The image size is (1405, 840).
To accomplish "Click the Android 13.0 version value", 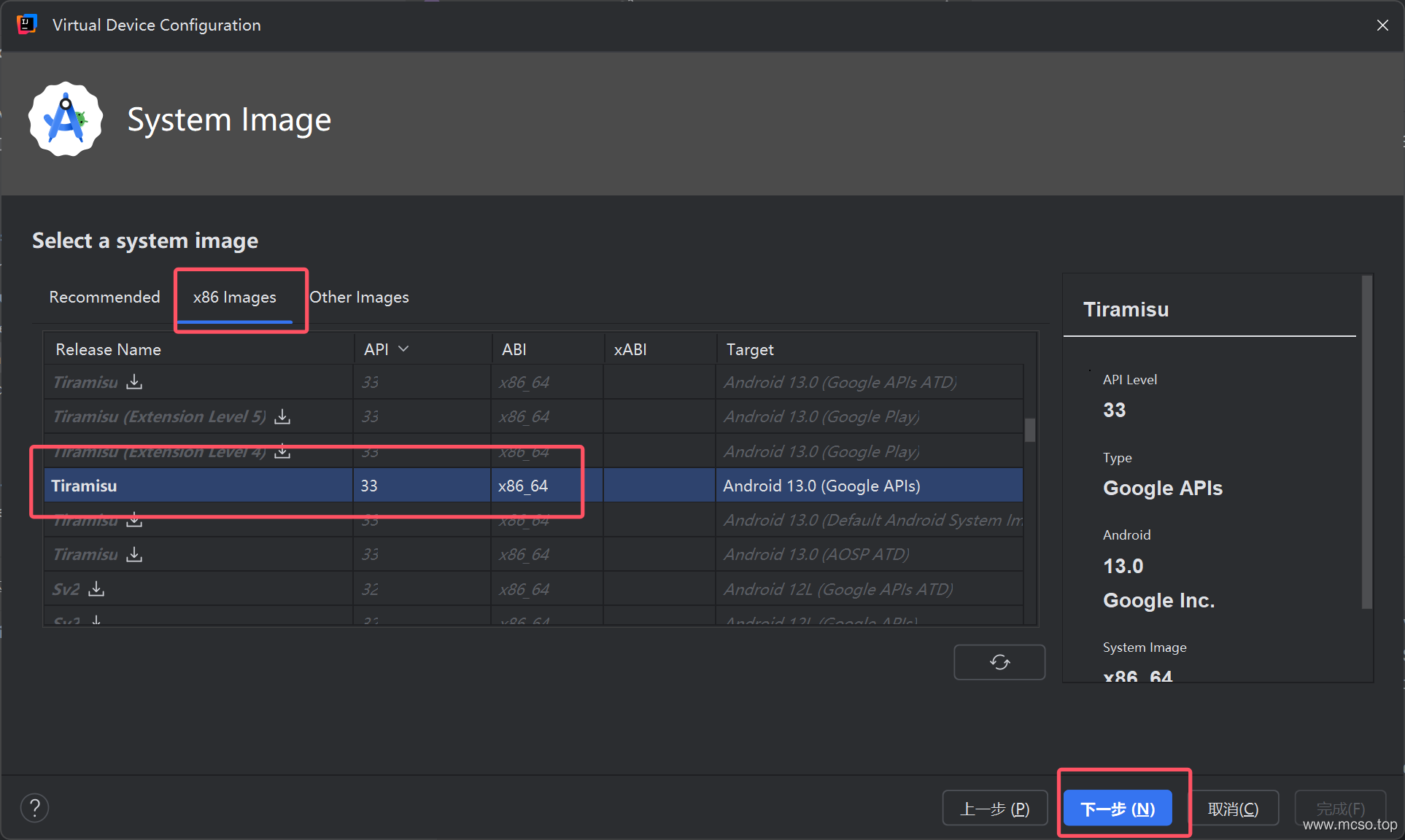I will (x=1123, y=566).
